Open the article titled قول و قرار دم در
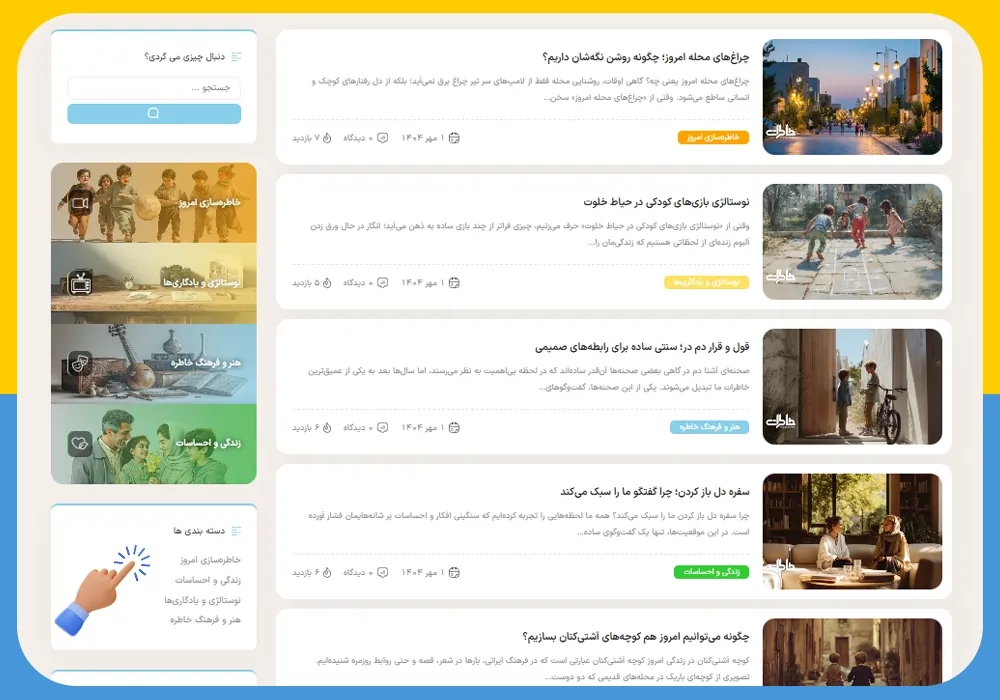Viewport: 1000px width, 700px height. click(x=642, y=347)
